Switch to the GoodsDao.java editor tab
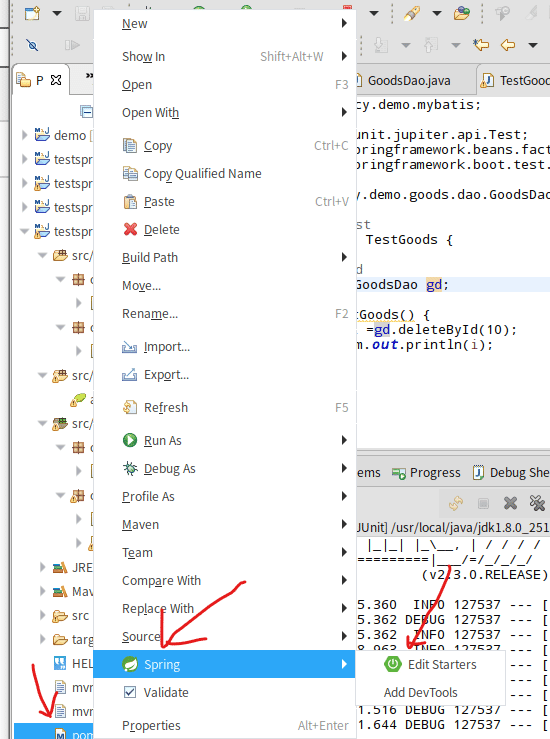This screenshot has width=550, height=739. point(409,81)
